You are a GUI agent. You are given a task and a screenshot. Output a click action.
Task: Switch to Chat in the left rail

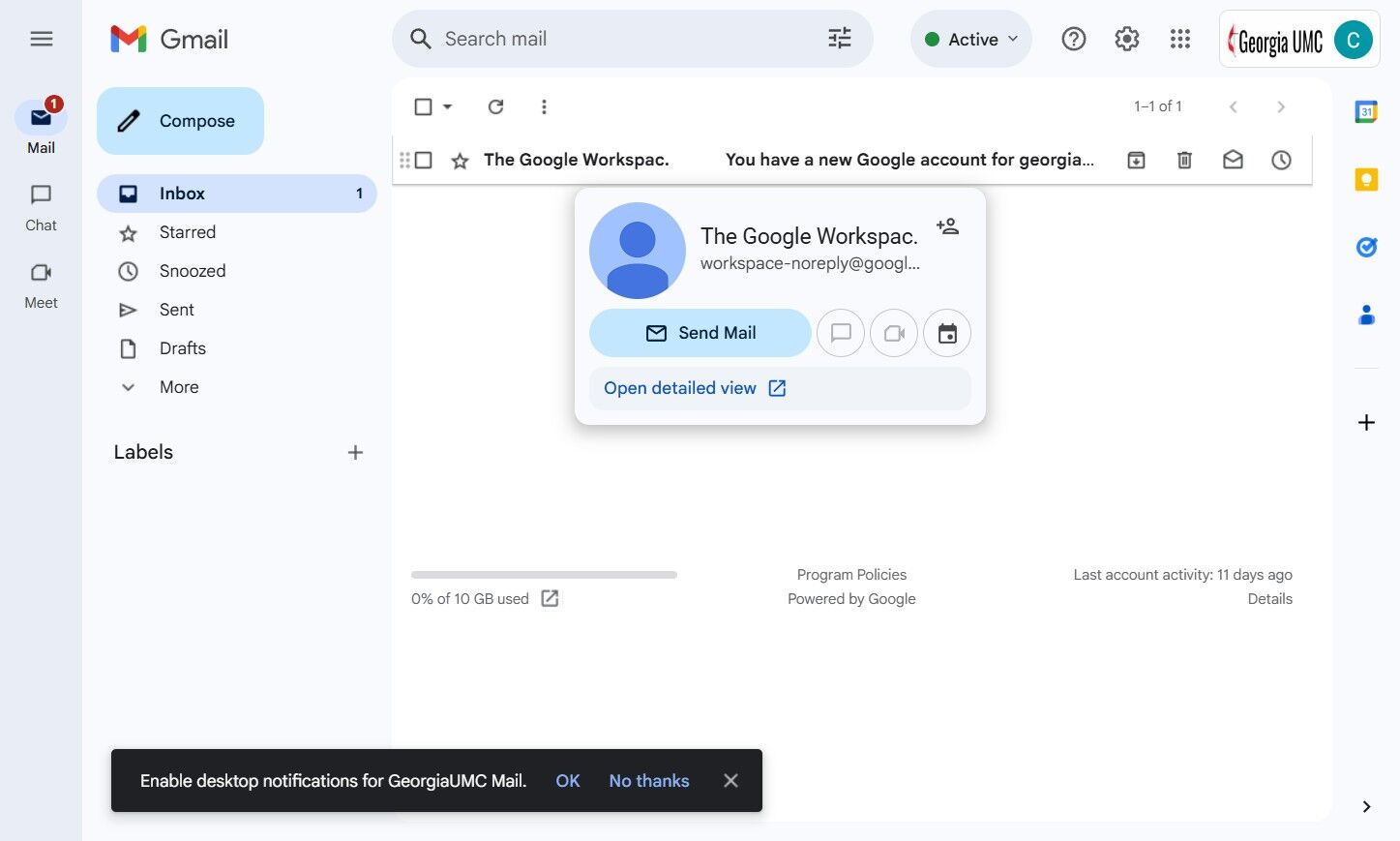tap(41, 208)
